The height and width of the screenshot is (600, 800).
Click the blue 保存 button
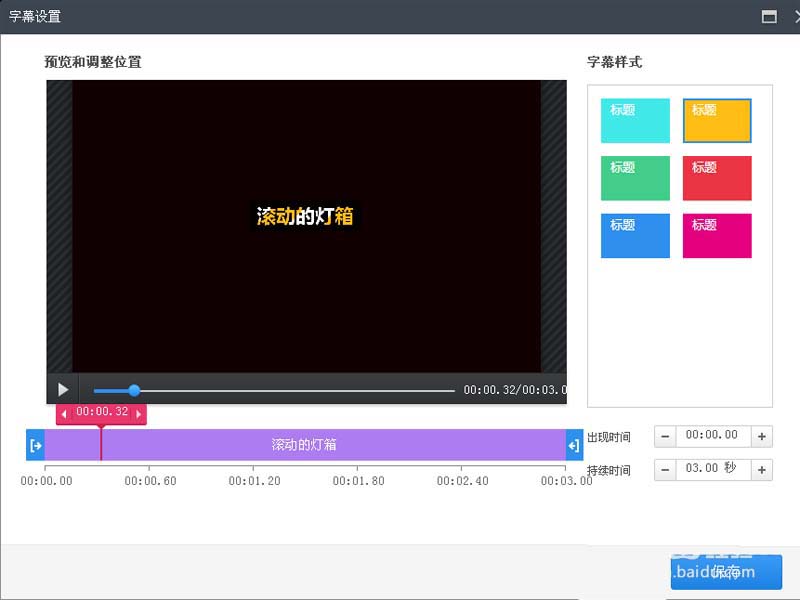pyautogui.click(x=726, y=572)
